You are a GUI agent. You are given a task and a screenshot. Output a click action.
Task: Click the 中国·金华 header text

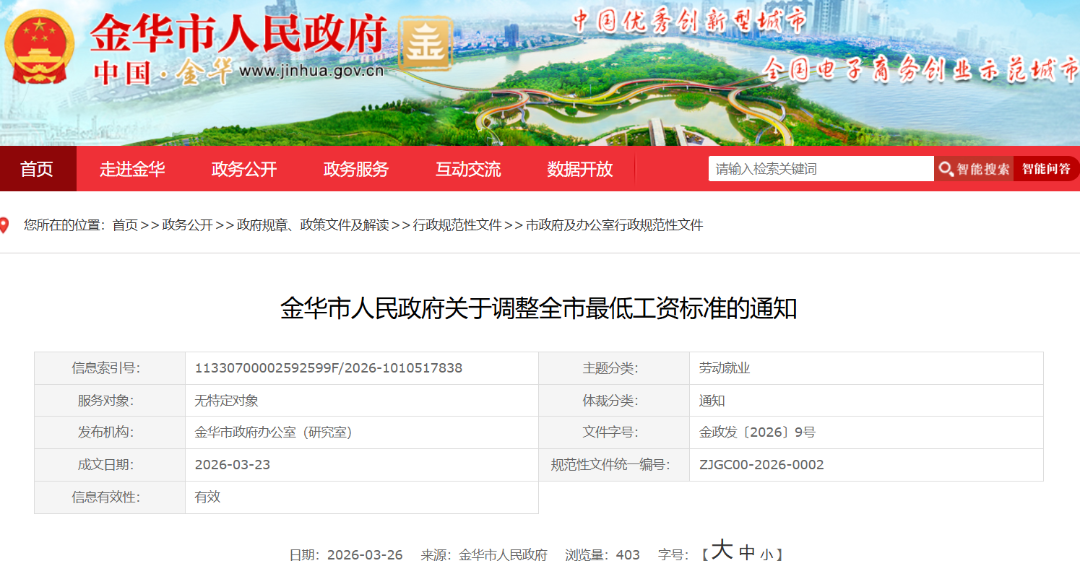pos(162,72)
